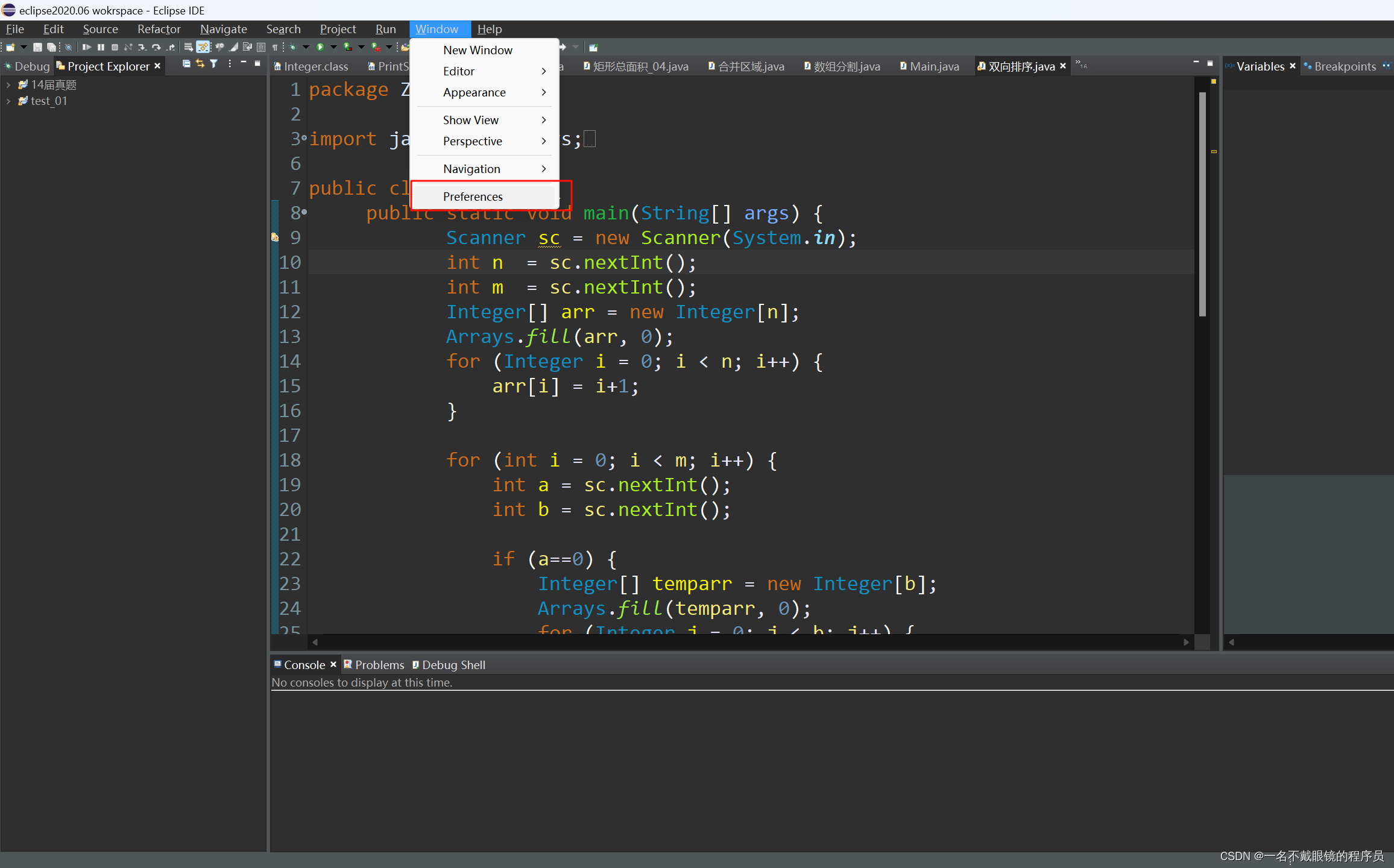Choose Preferences from the Window menu
Viewport: 1394px width, 868px height.
473,197
